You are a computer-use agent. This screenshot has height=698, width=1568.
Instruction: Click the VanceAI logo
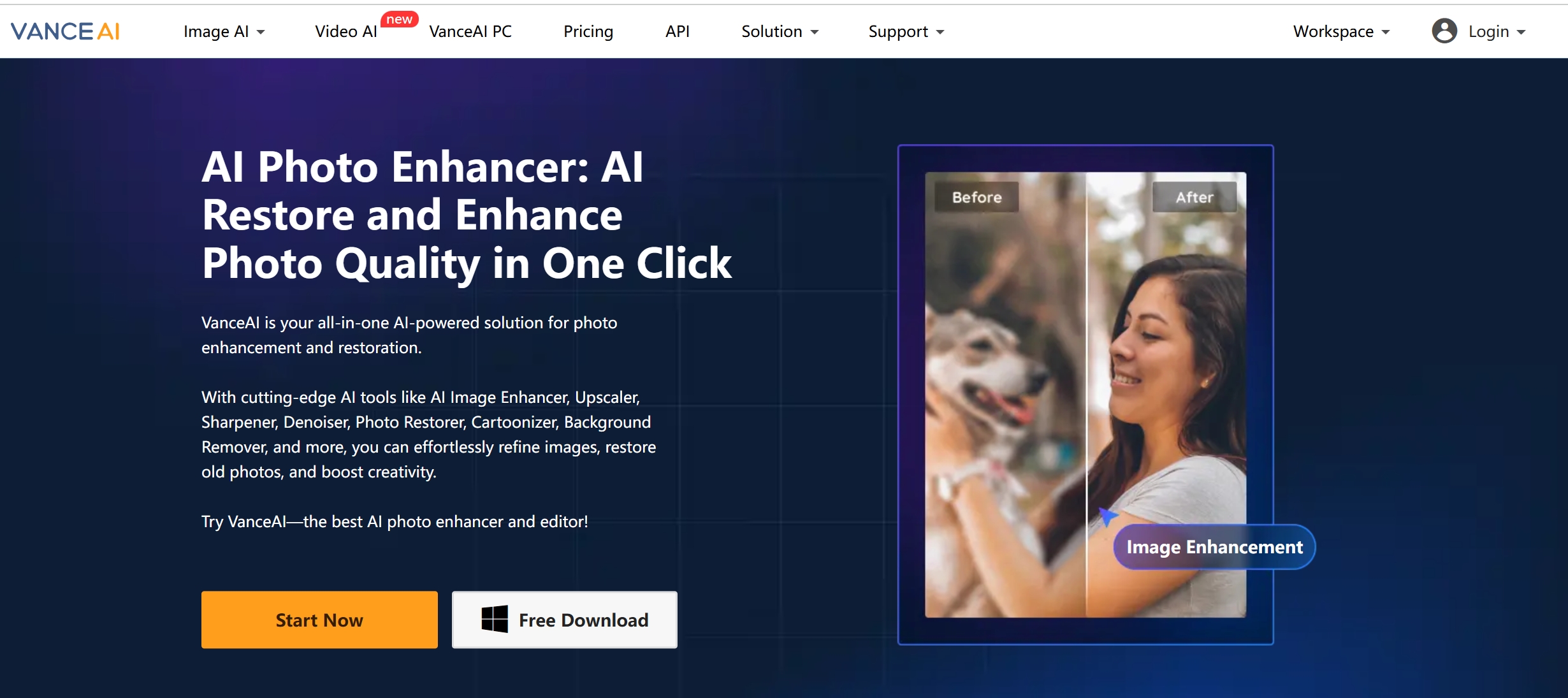tap(65, 31)
